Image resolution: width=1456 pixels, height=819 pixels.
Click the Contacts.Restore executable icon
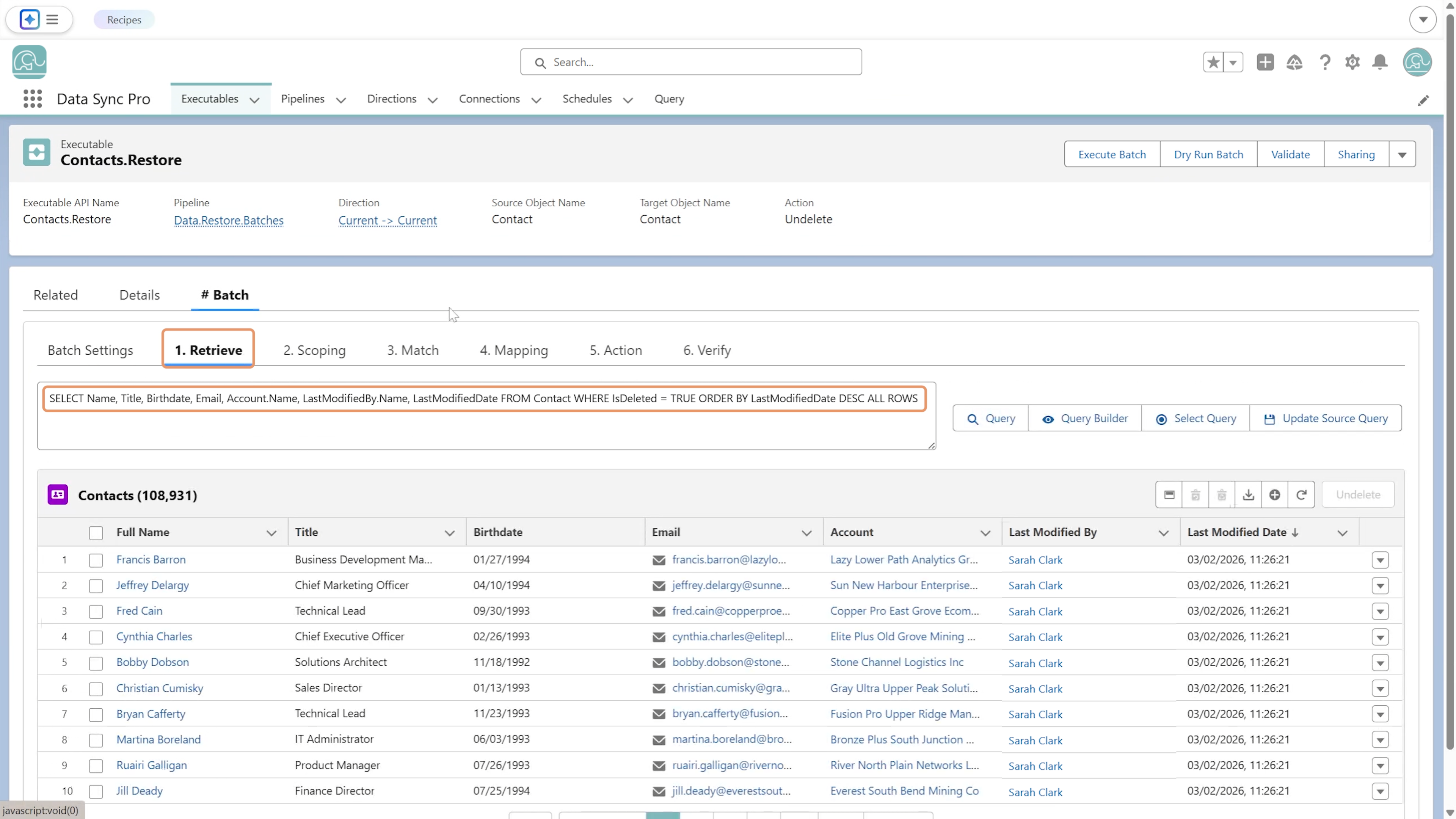tap(37, 152)
